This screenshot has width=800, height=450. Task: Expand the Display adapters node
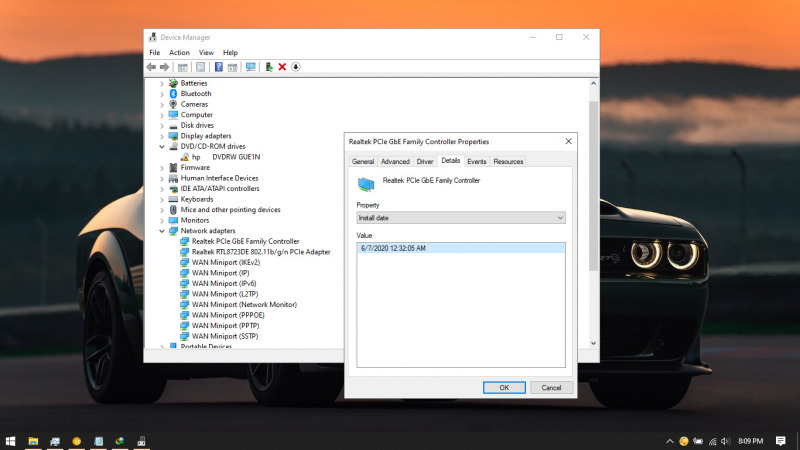click(162, 136)
